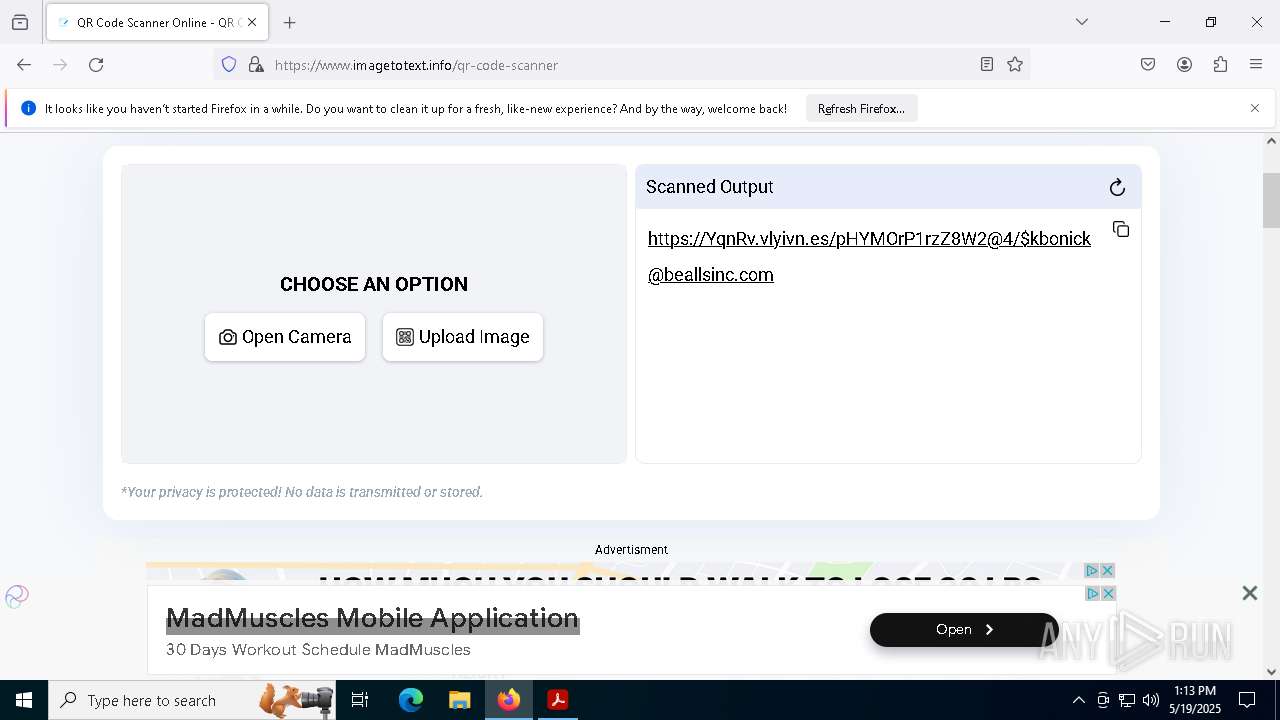Dismiss the Firefox refresh notification bar

[x=1255, y=108]
